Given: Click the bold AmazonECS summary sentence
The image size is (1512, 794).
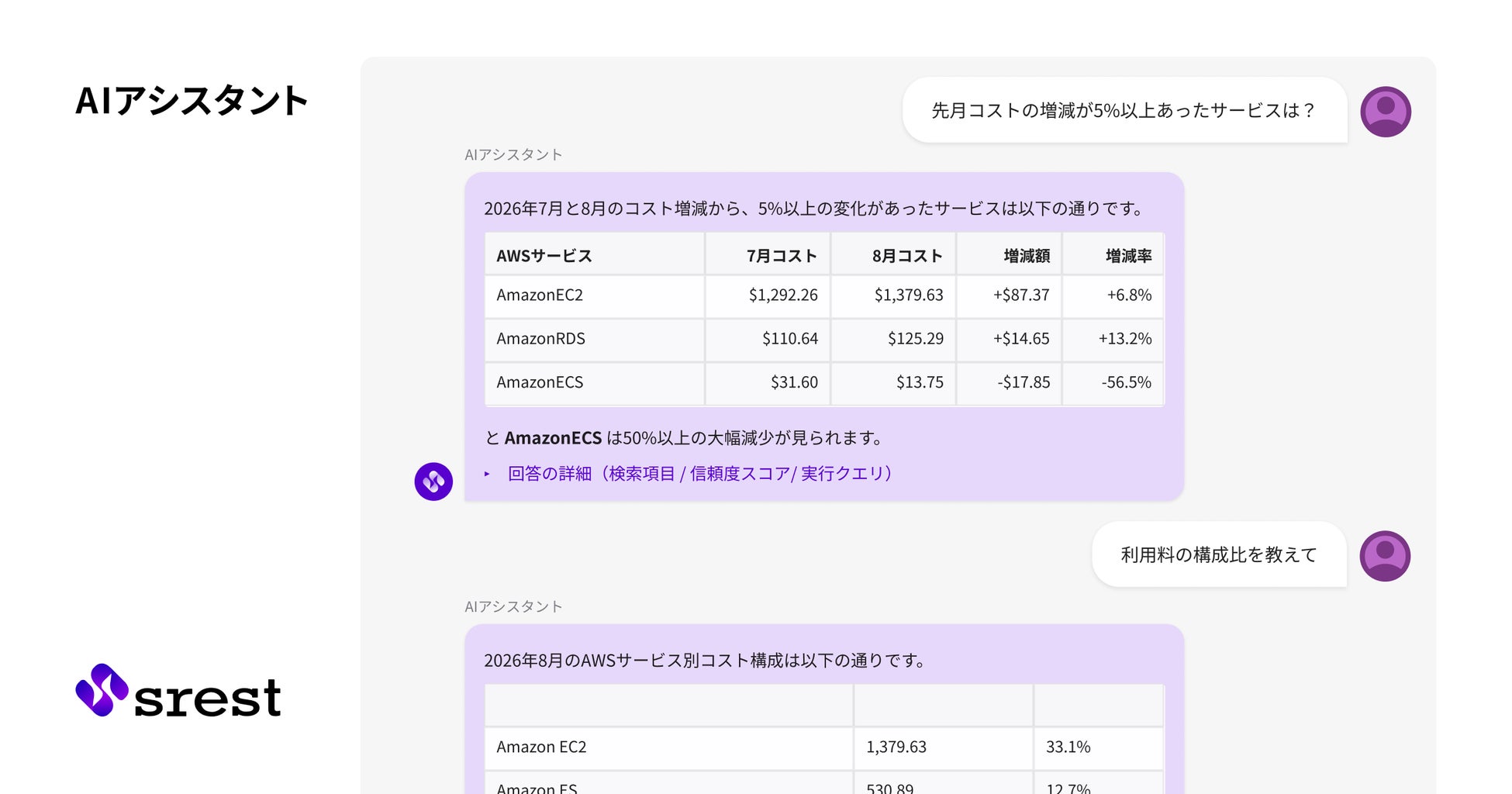Looking at the screenshot, I should click(685, 438).
